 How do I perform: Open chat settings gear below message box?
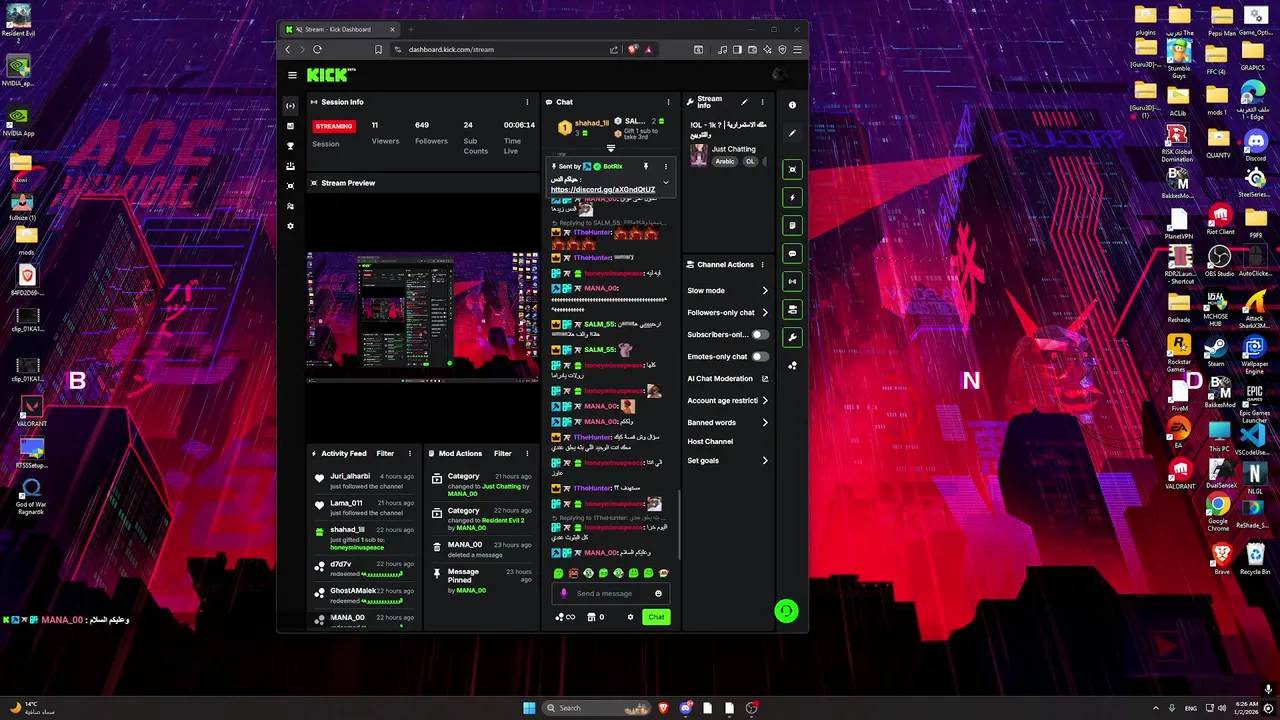click(630, 617)
